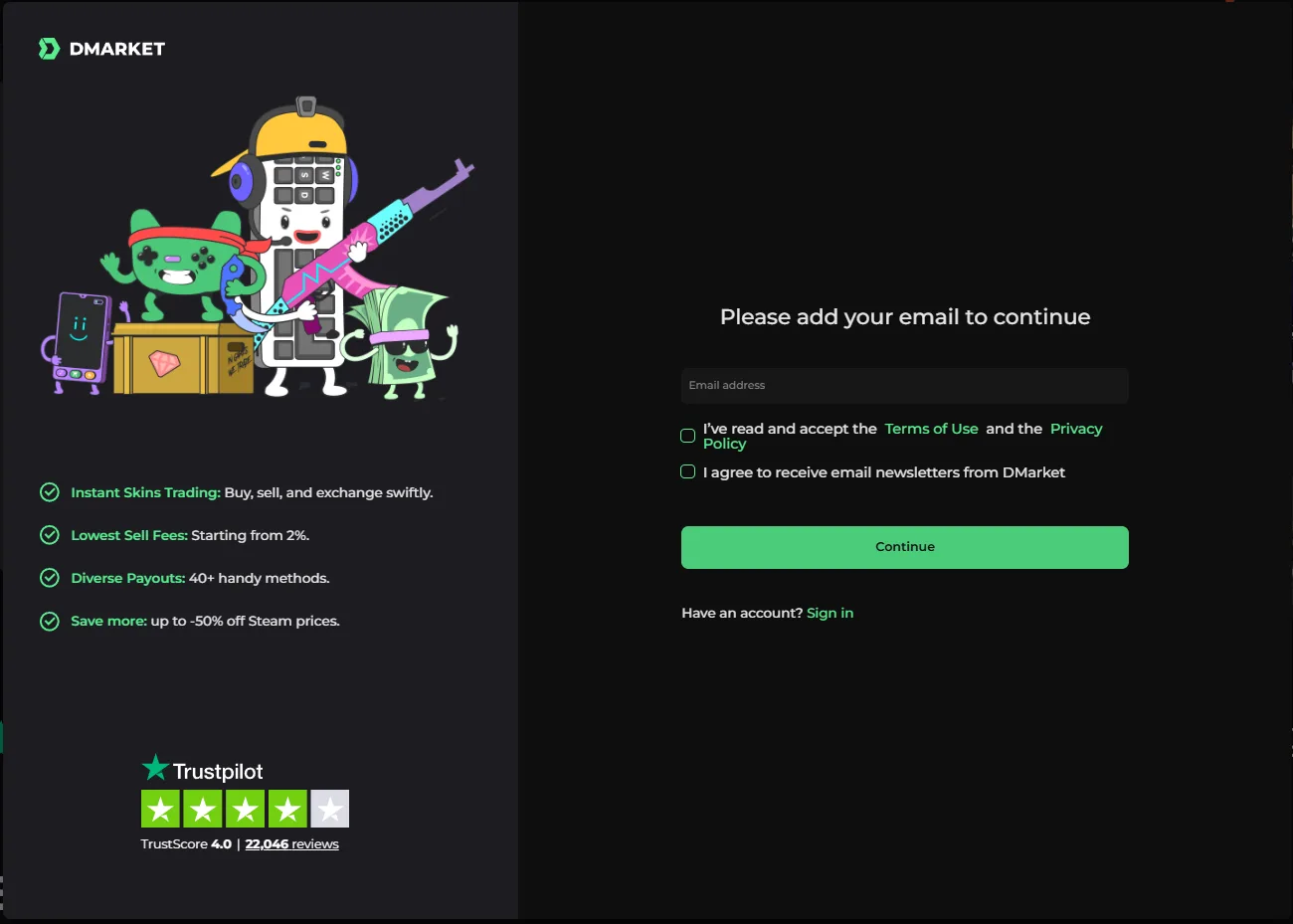Click checkmark icon beside Instant Skins Trading
The width and height of the screenshot is (1293, 924).
[49, 491]
